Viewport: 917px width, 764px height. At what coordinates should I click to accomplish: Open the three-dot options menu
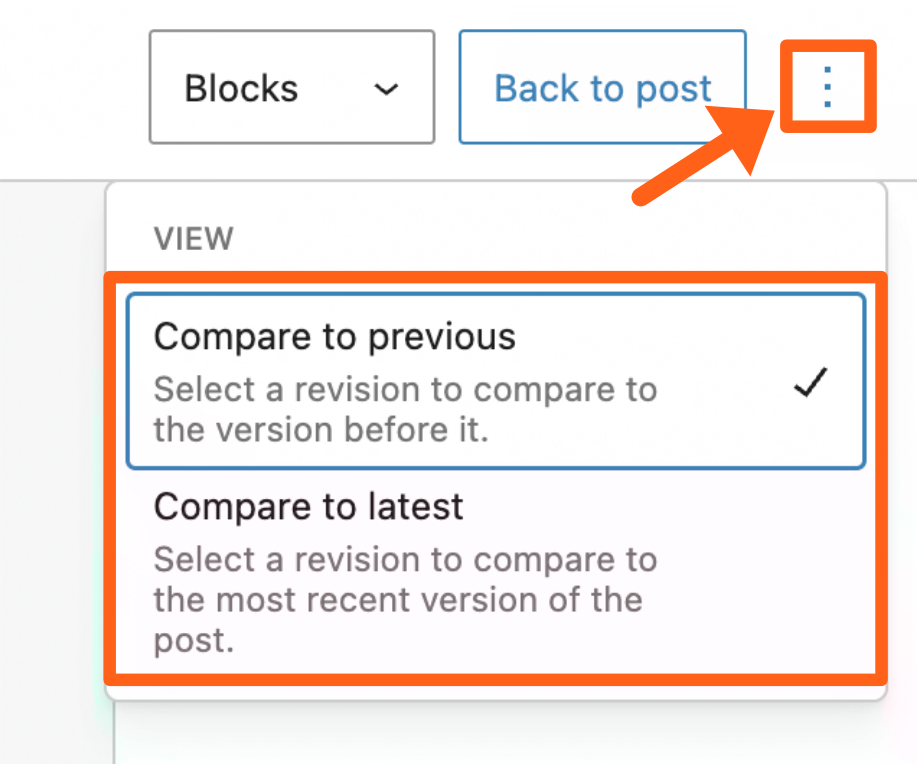click(827, 88)
